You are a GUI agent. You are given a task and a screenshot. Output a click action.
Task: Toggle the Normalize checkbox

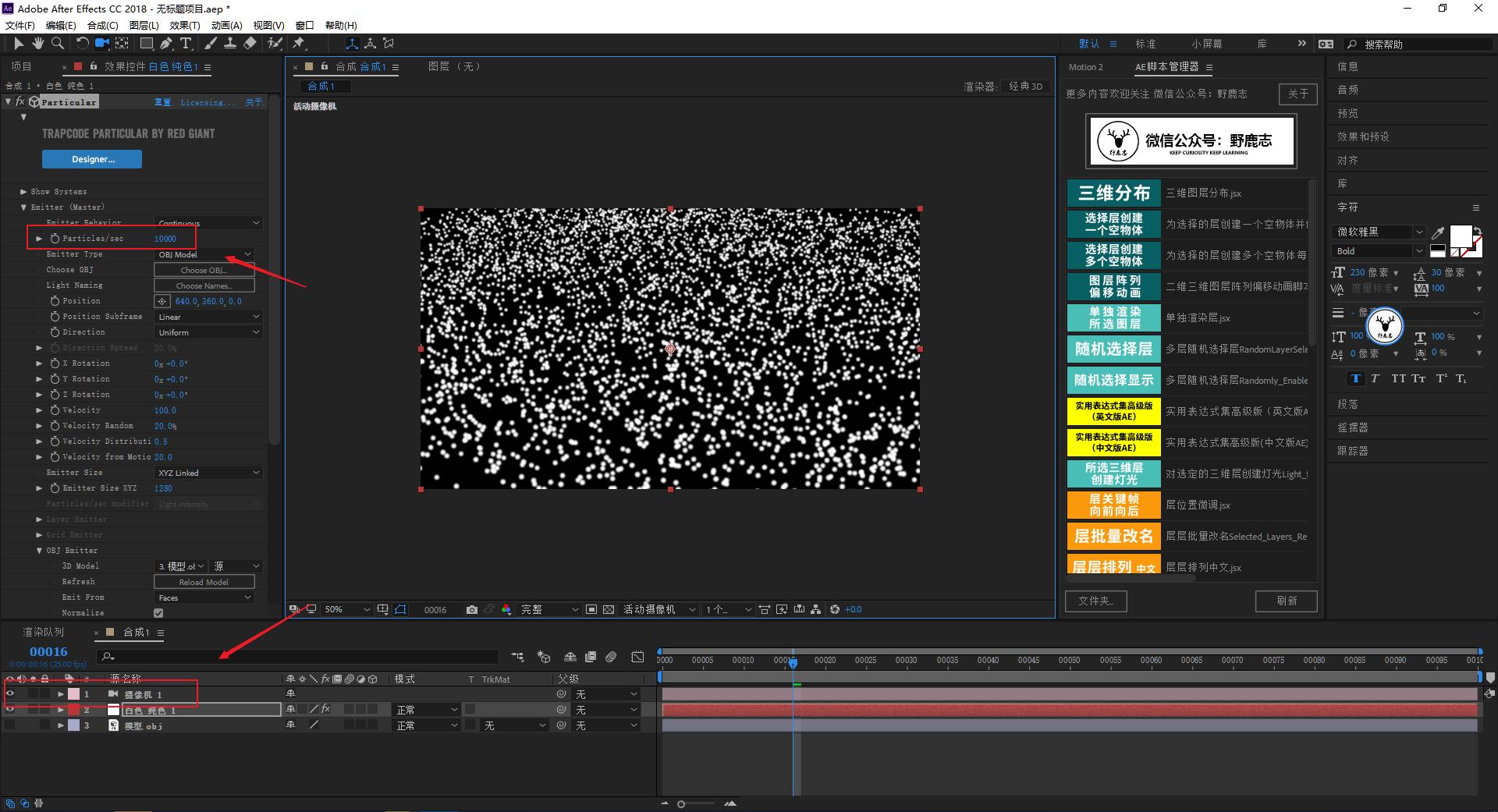pyautogui.click(x=158, y=613)
